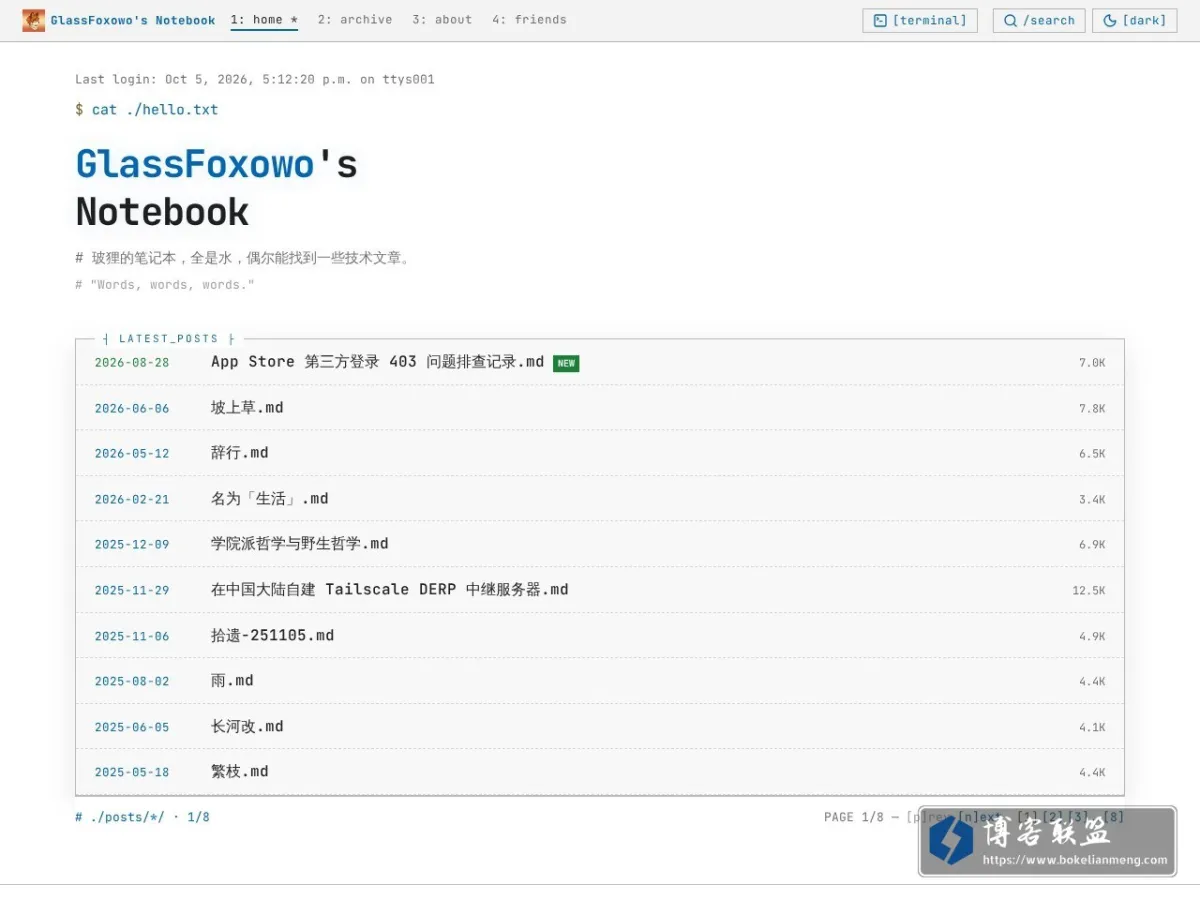Click the /search button
Screen dimensions: 1200x900
1039,20
